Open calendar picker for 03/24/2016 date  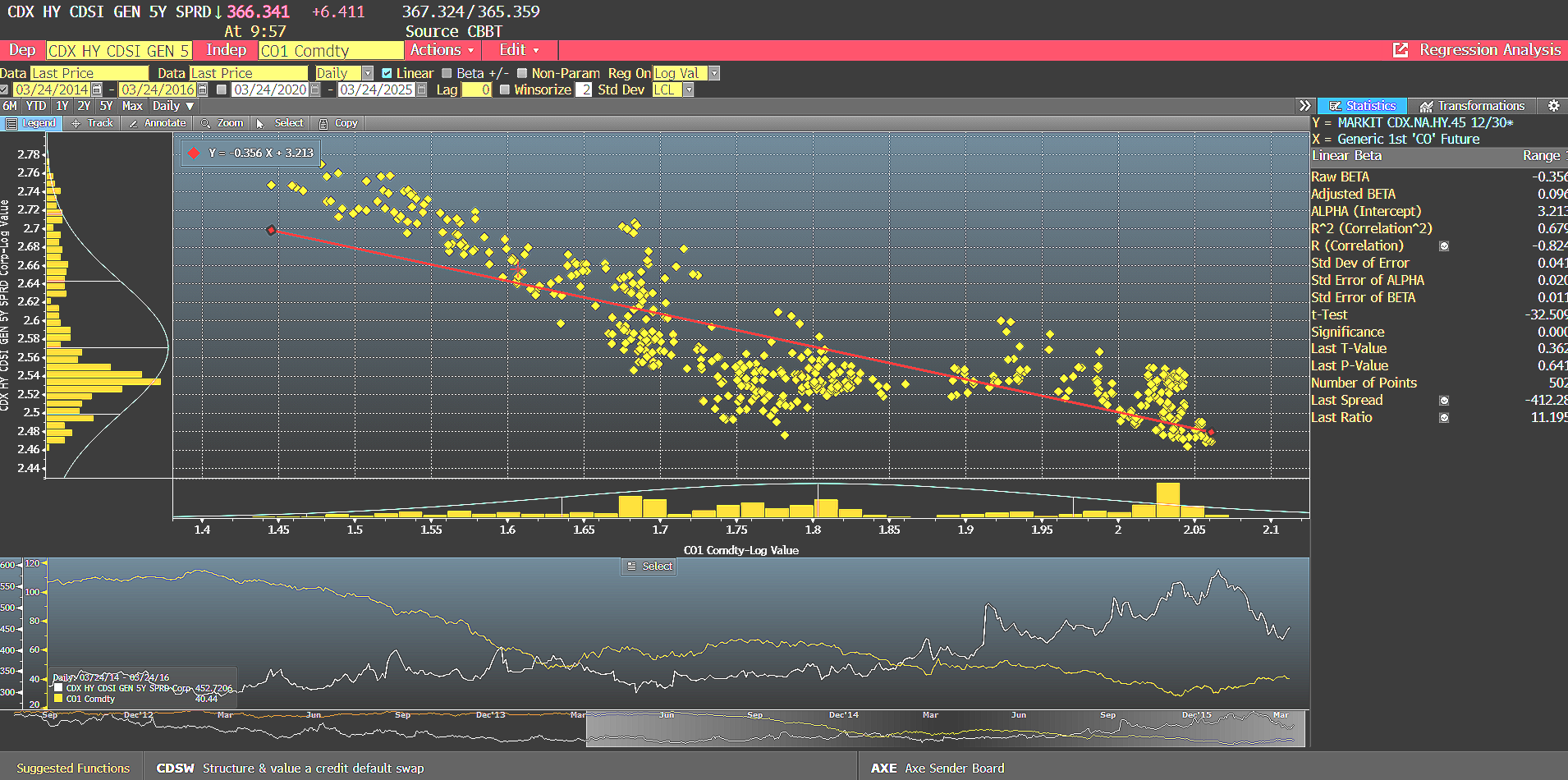tap(202, 89)
